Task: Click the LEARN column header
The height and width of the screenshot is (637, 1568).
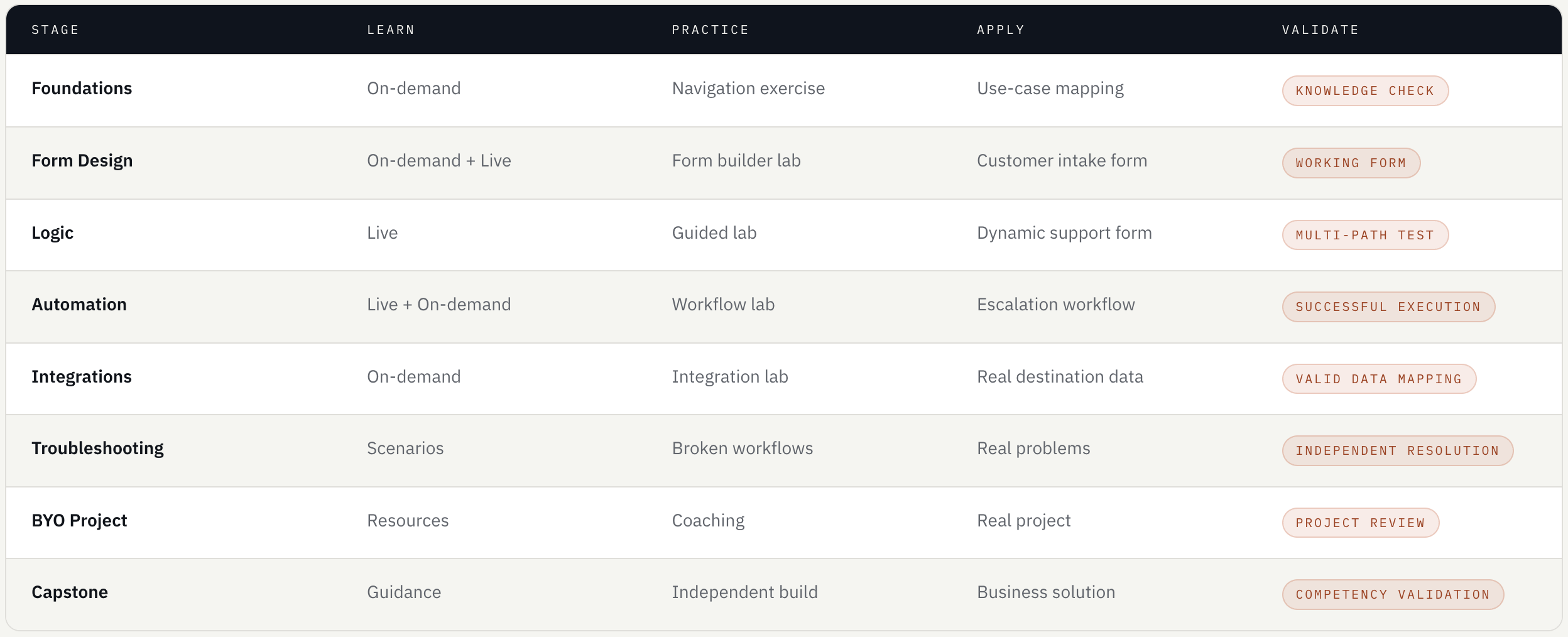Action: click(391, 30)
